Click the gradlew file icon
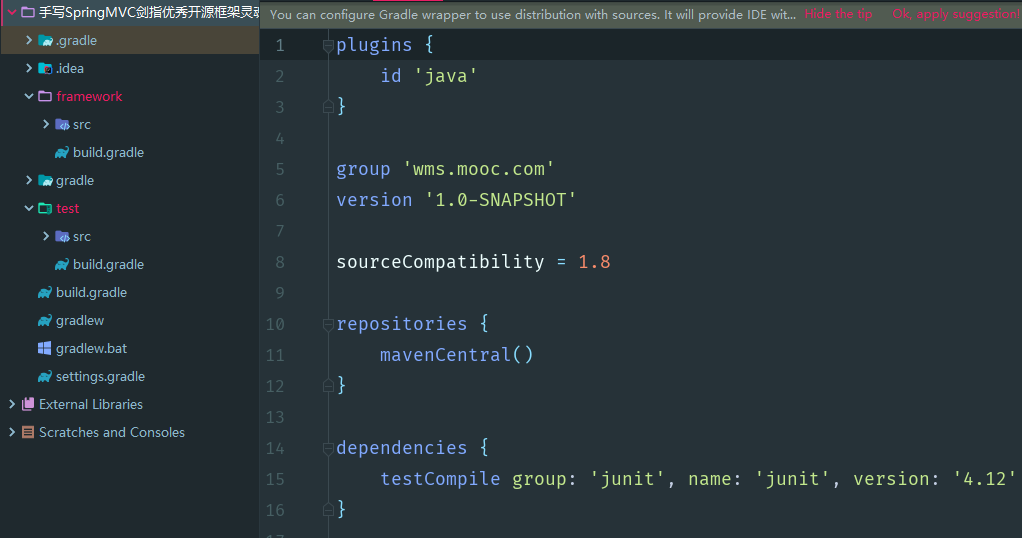 45,321
